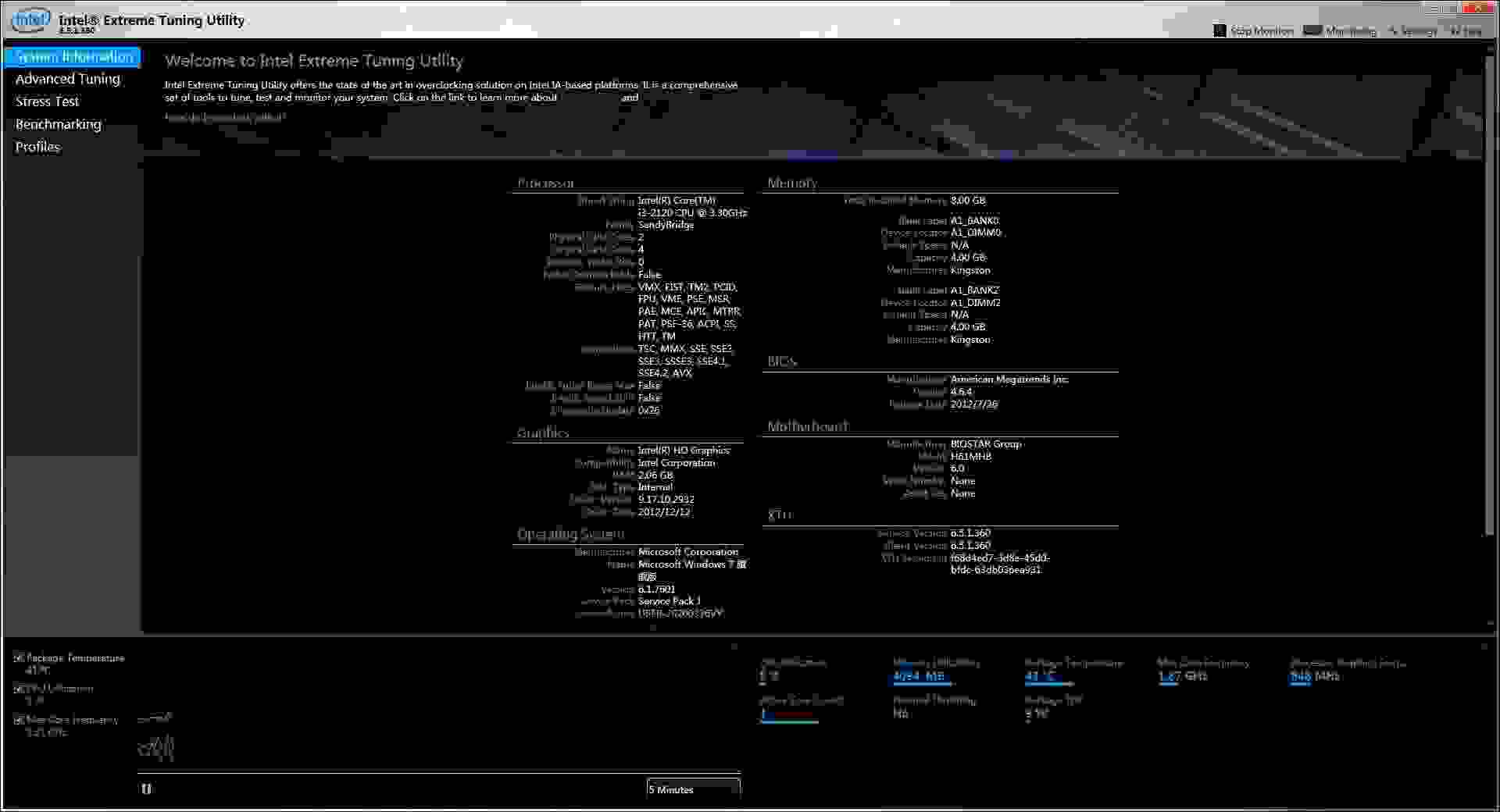Click the Microsoft Corporation OS manufacturer

click(x=687, y=552)
